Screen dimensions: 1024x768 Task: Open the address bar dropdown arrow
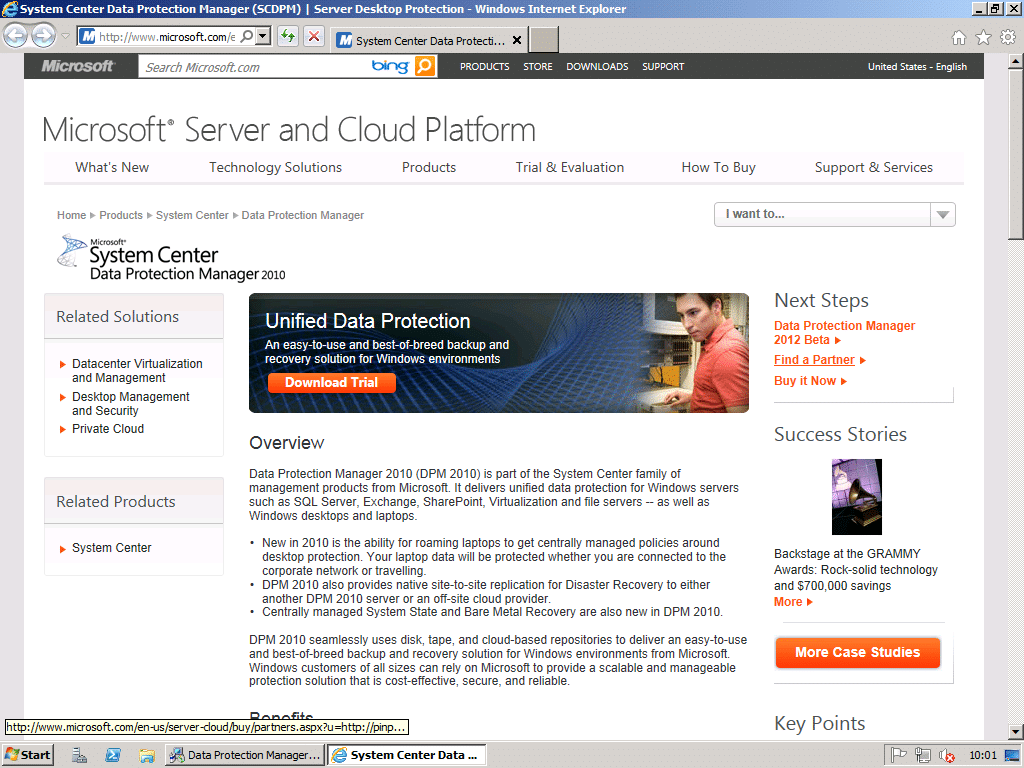tap(263, 36)
